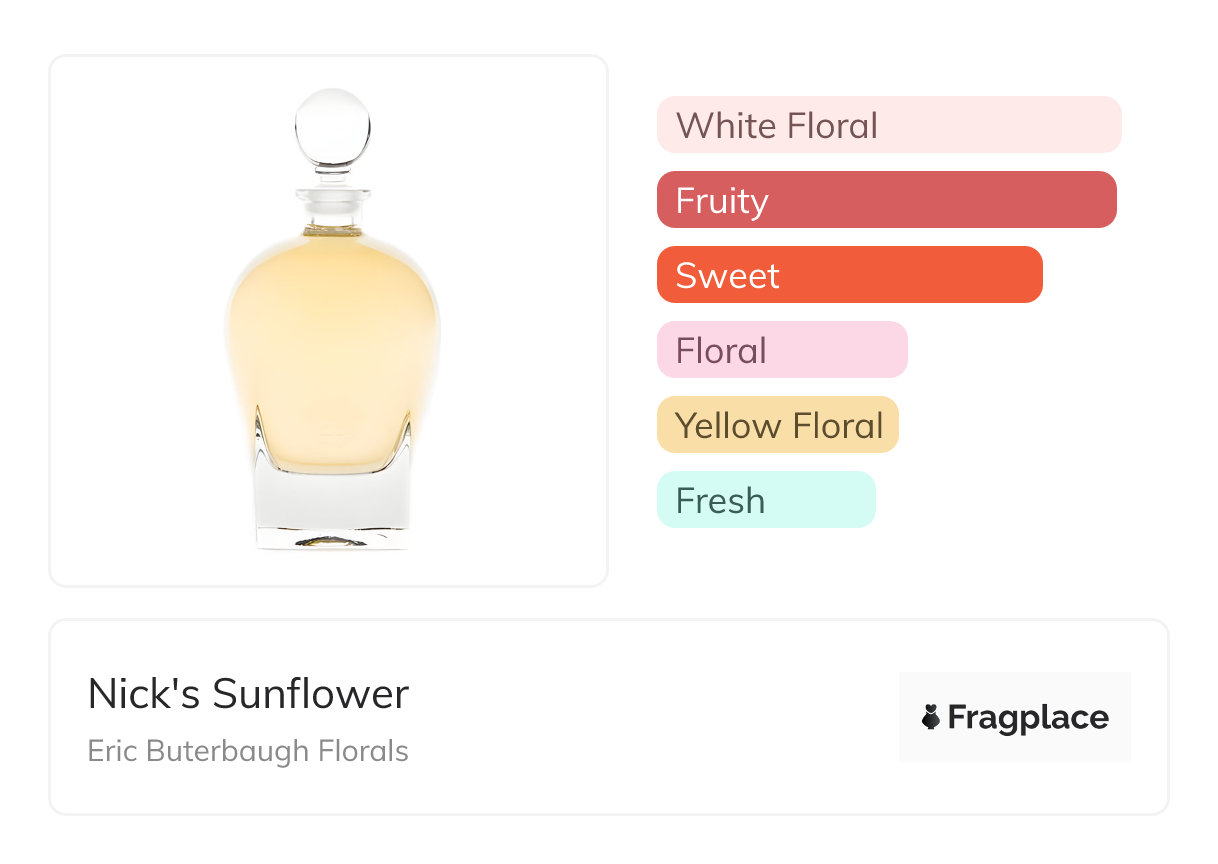
Task: Open the Eric Buterbaugh Florals brand link
Action: [x=248, y=751]
